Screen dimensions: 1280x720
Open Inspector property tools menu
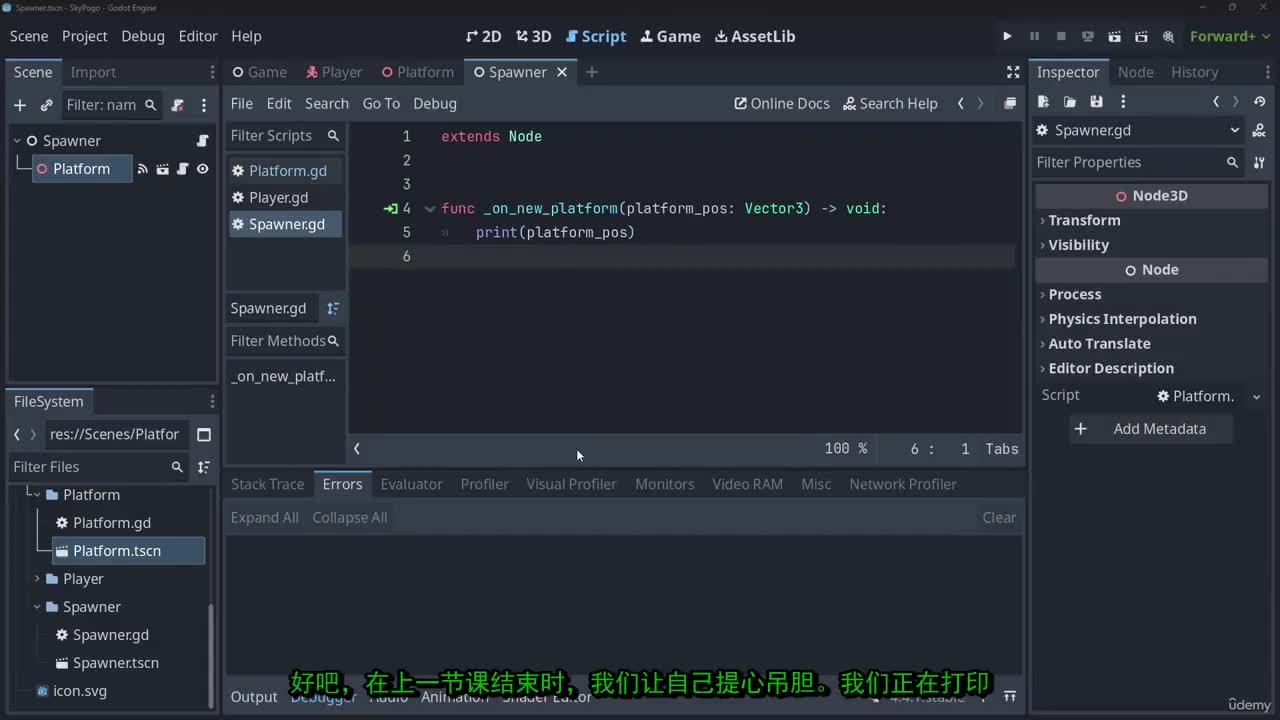tap(1260, 162)
